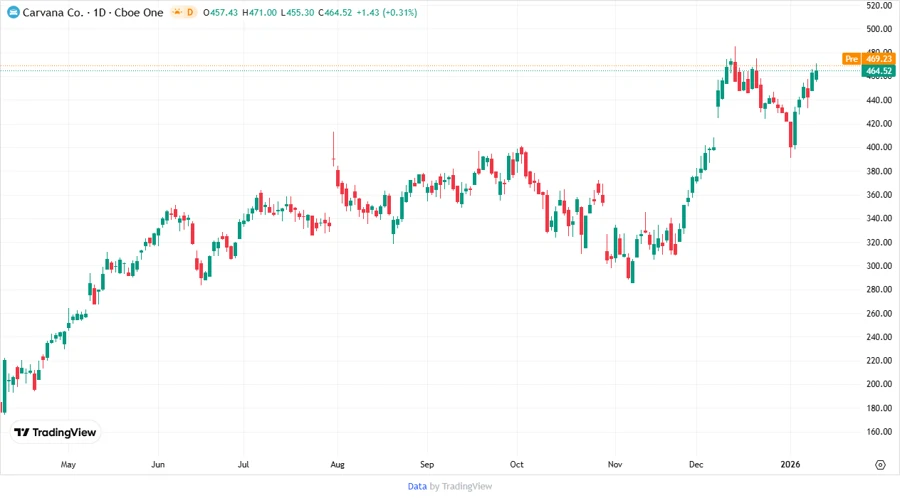Click the 400.00 price scale label
Viewport: 900px width, 498px height.
[879, 147]
